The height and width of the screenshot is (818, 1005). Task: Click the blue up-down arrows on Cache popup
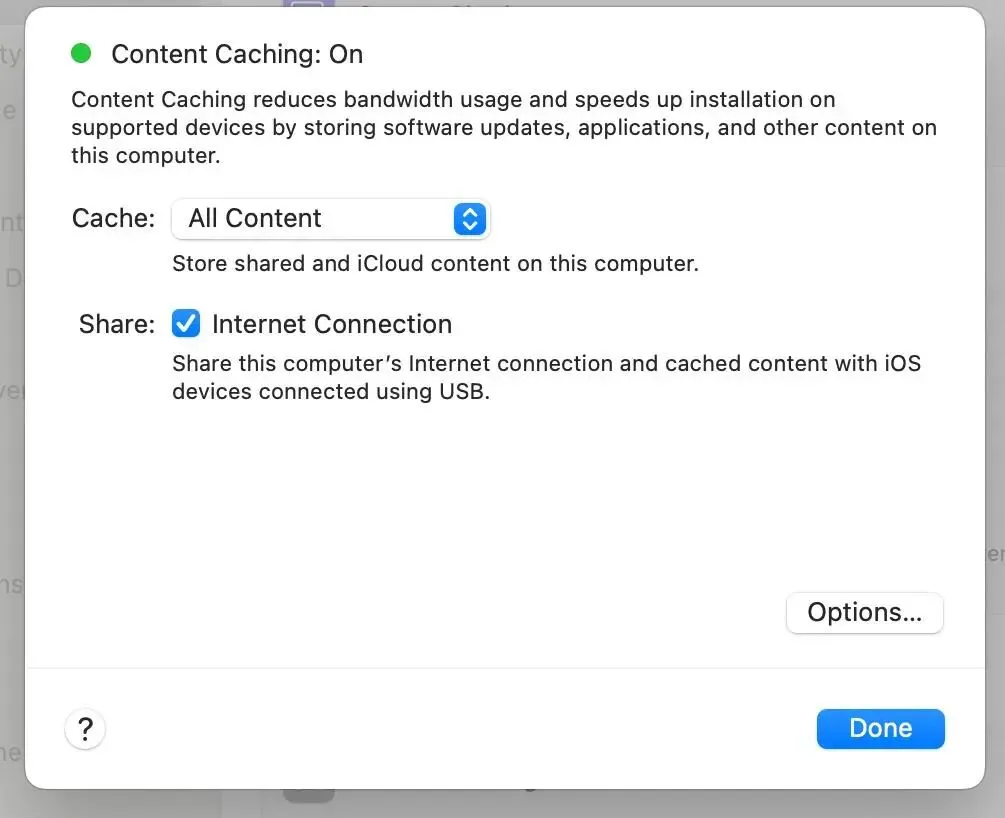[469, 219]
